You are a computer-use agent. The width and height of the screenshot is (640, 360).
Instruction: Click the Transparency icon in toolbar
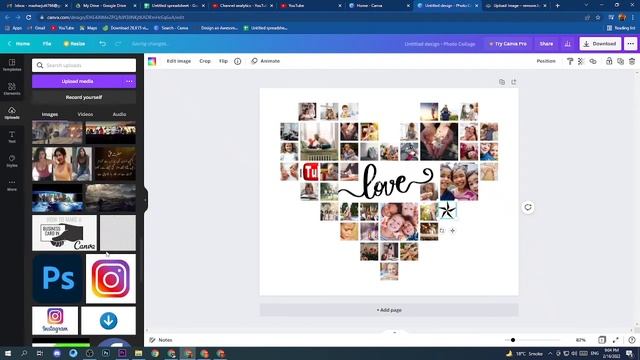(581, 61)
